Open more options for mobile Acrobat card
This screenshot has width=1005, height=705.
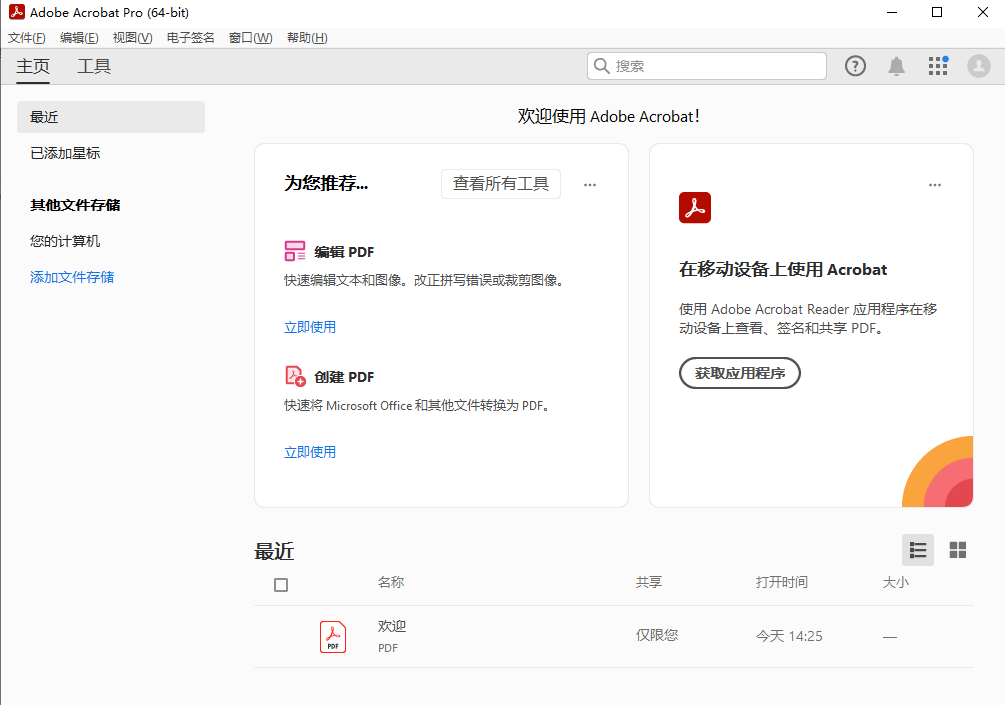(935, 185)
